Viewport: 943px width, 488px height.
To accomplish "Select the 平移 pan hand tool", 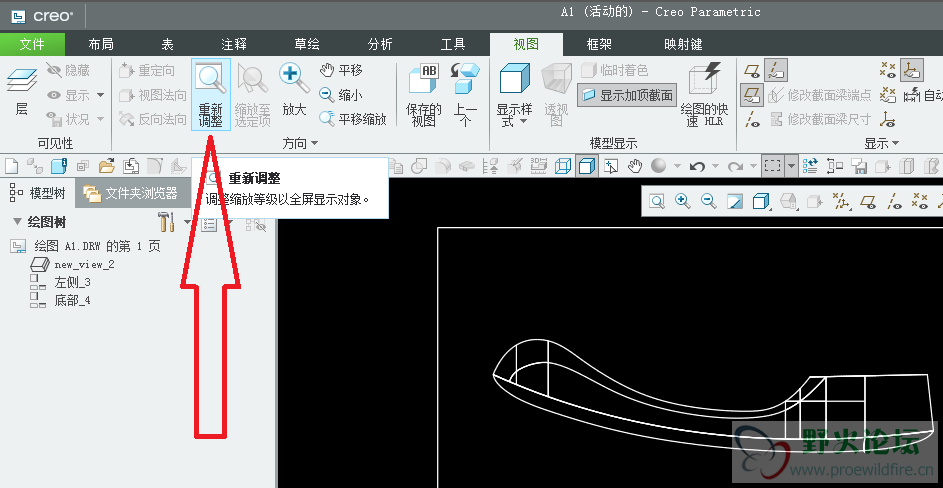I will click(341, 70).
